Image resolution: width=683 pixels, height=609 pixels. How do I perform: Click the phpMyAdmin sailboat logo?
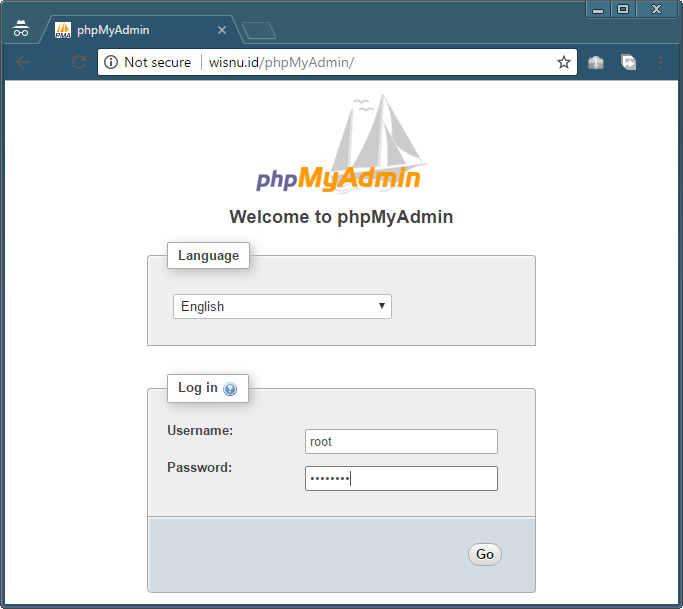(x=341, y=143)
